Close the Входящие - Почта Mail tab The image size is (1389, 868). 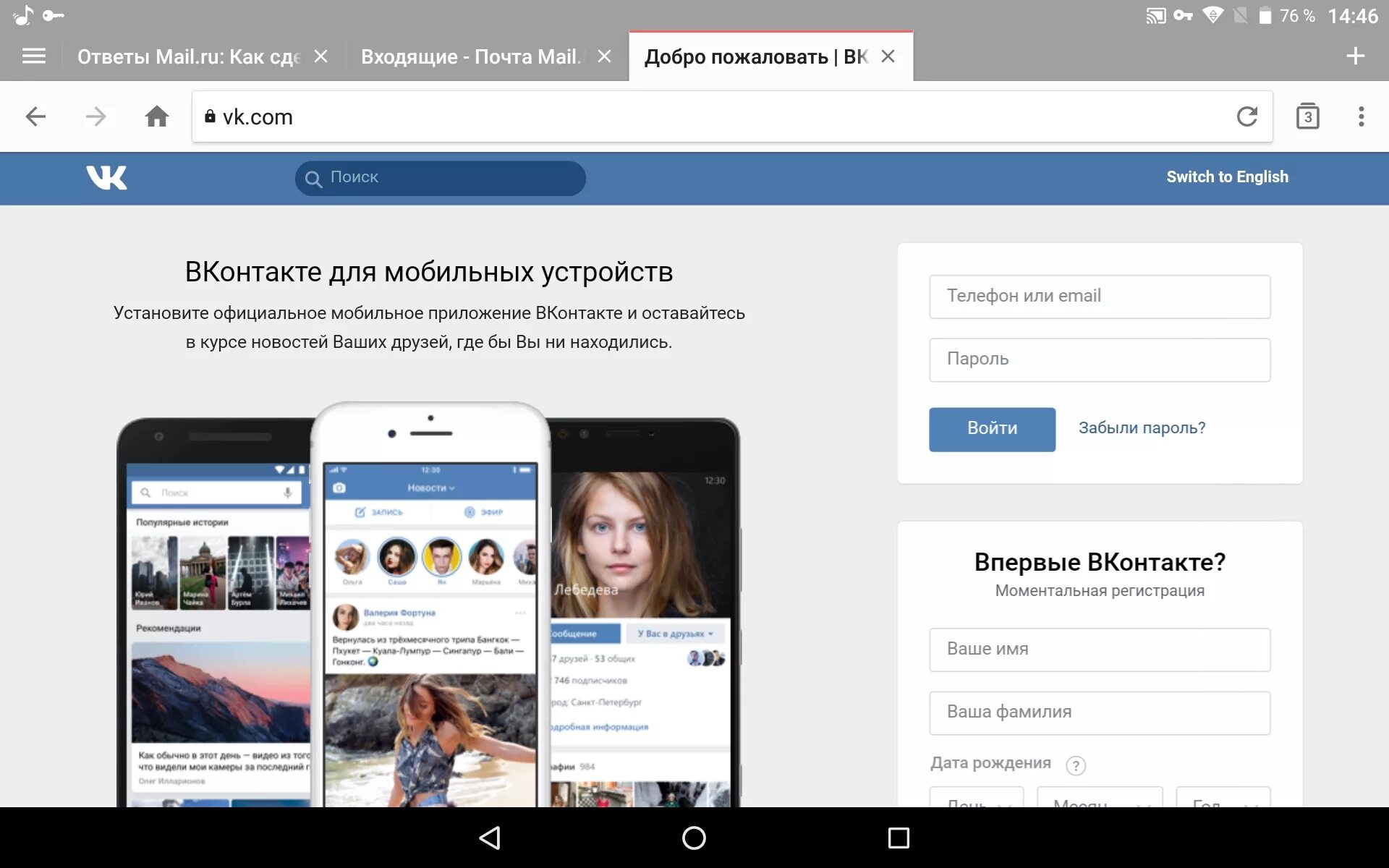coord(605,56)
